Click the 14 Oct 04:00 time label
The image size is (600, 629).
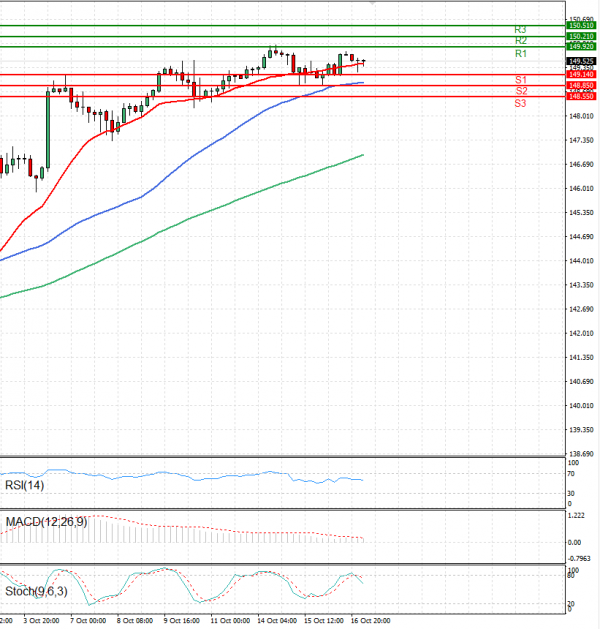pos(277,621)
